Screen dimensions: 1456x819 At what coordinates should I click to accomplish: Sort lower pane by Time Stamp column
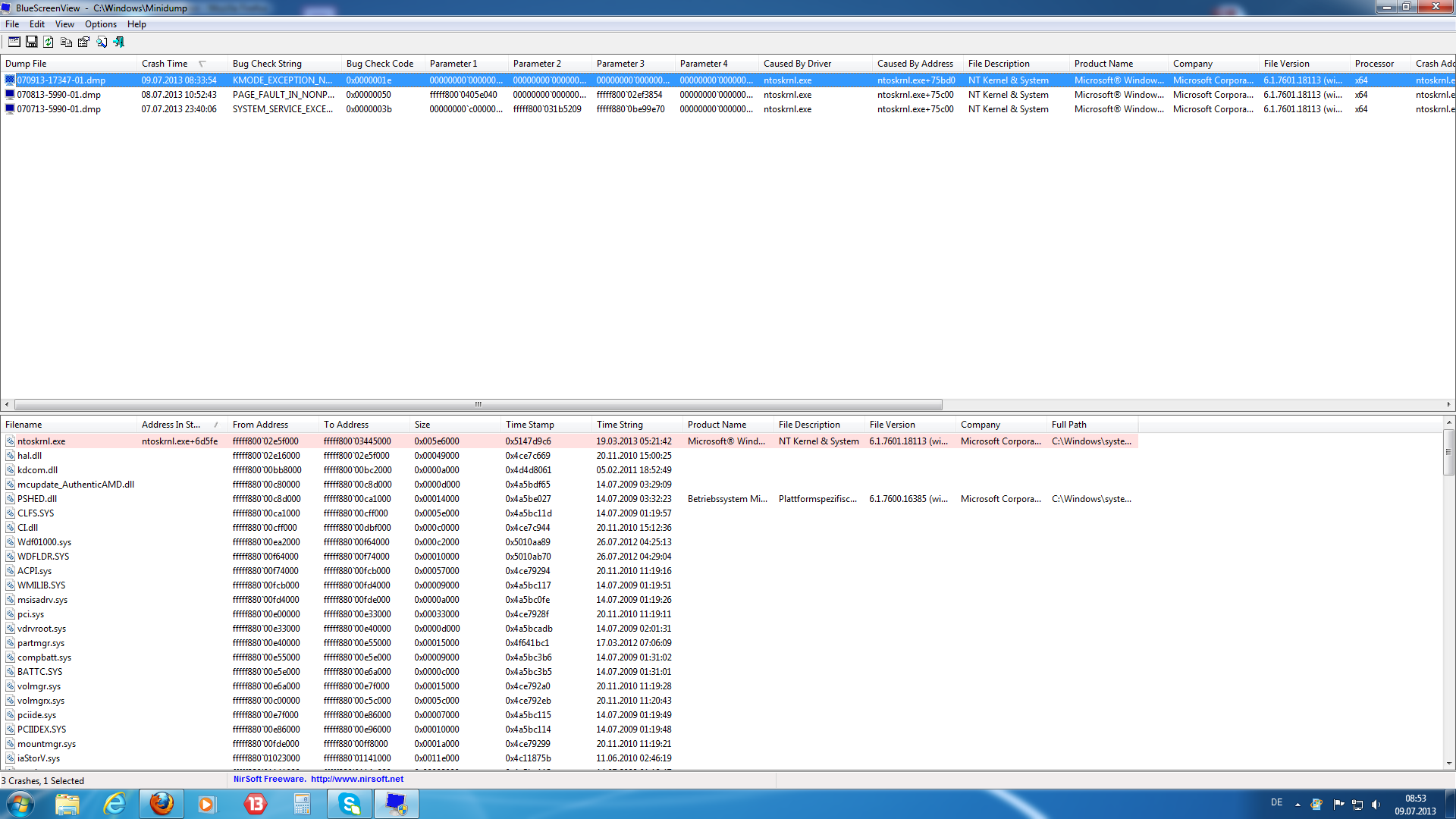(547, 425)
